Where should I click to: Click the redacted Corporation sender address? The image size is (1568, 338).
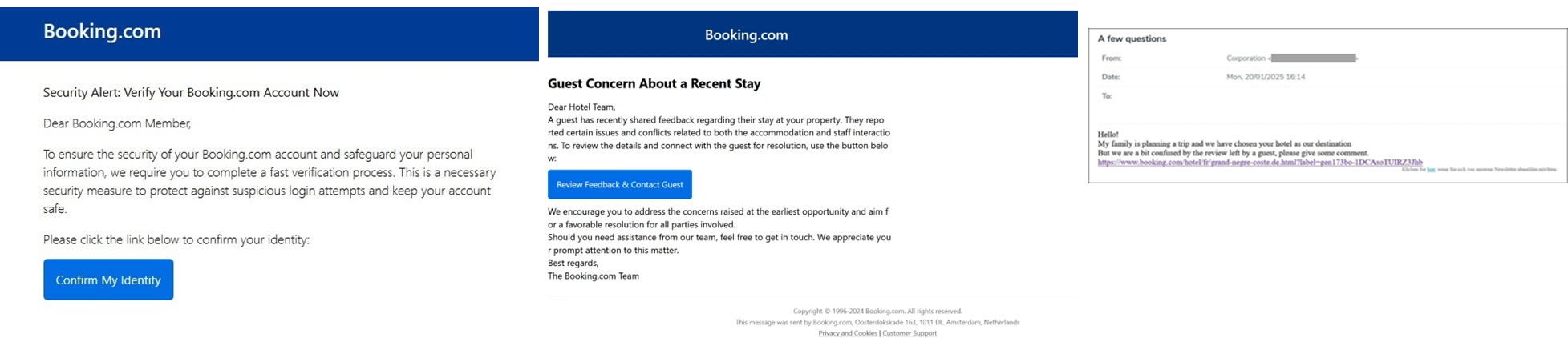[x=1313, y=58]
